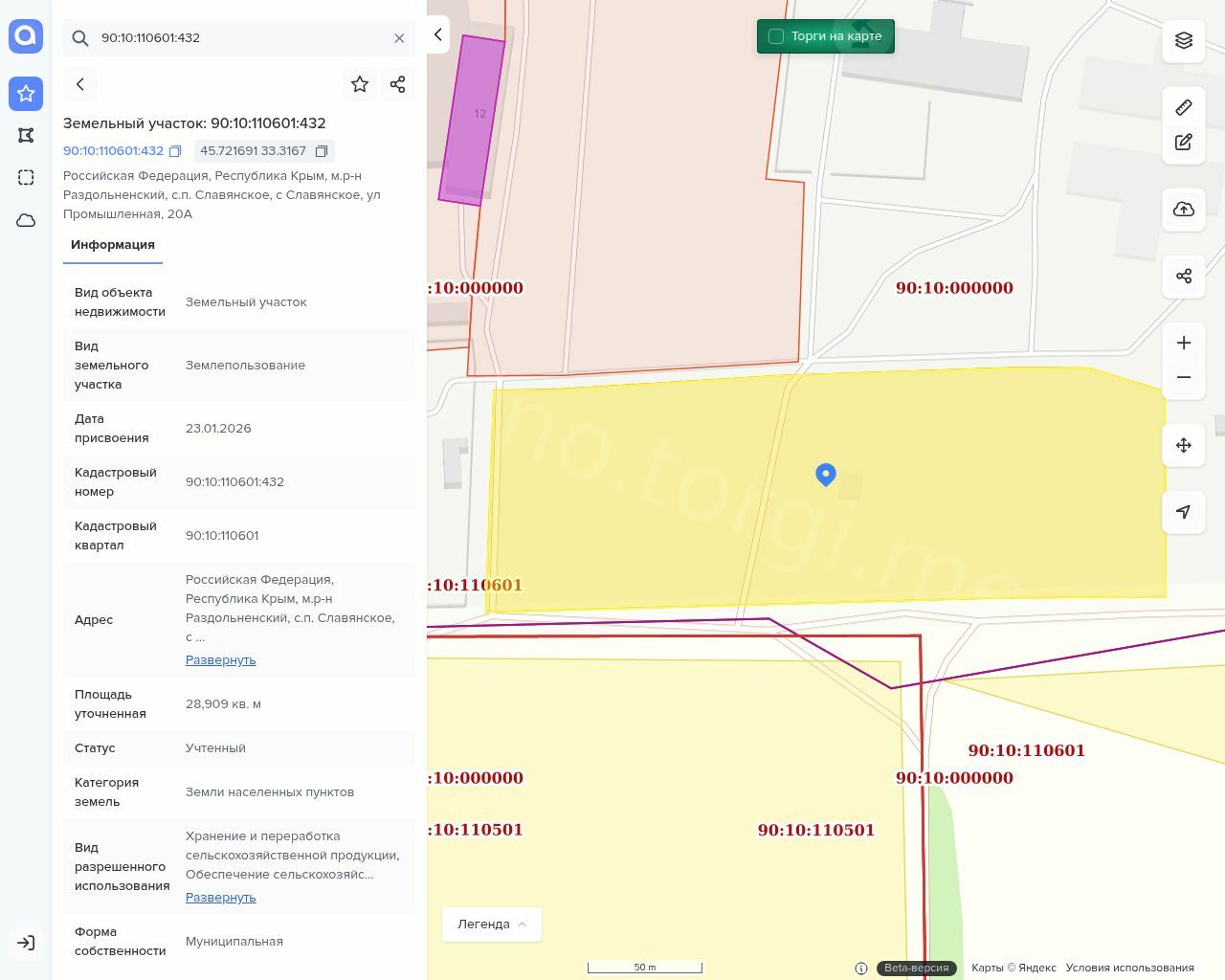Expand the 'Легенда' panel
The height and width of the screenshot is (980, 1225).
coord(491,924)
